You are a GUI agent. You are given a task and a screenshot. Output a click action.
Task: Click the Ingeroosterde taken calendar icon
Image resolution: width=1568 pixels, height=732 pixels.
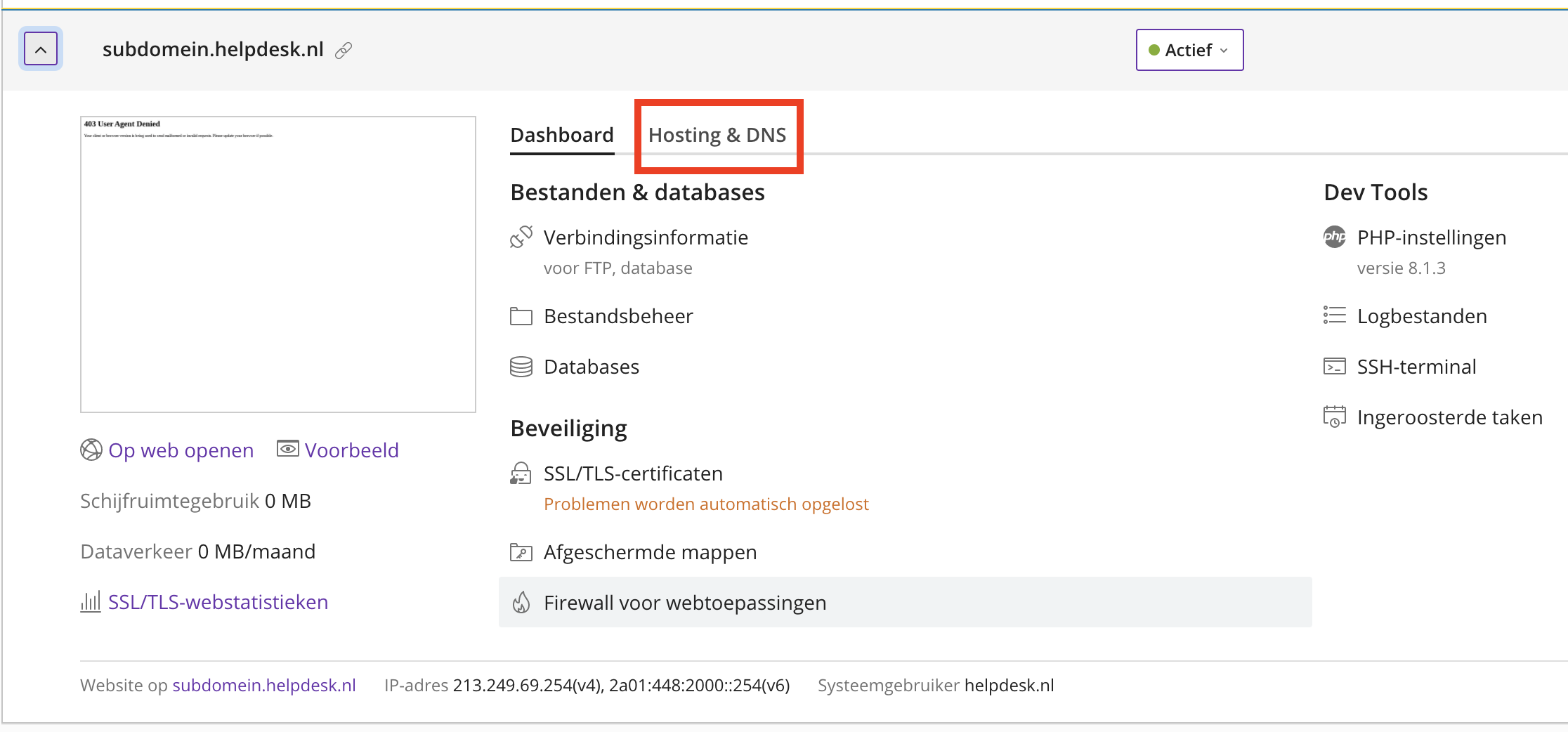pyautogui.click(x=1335, y=417)
